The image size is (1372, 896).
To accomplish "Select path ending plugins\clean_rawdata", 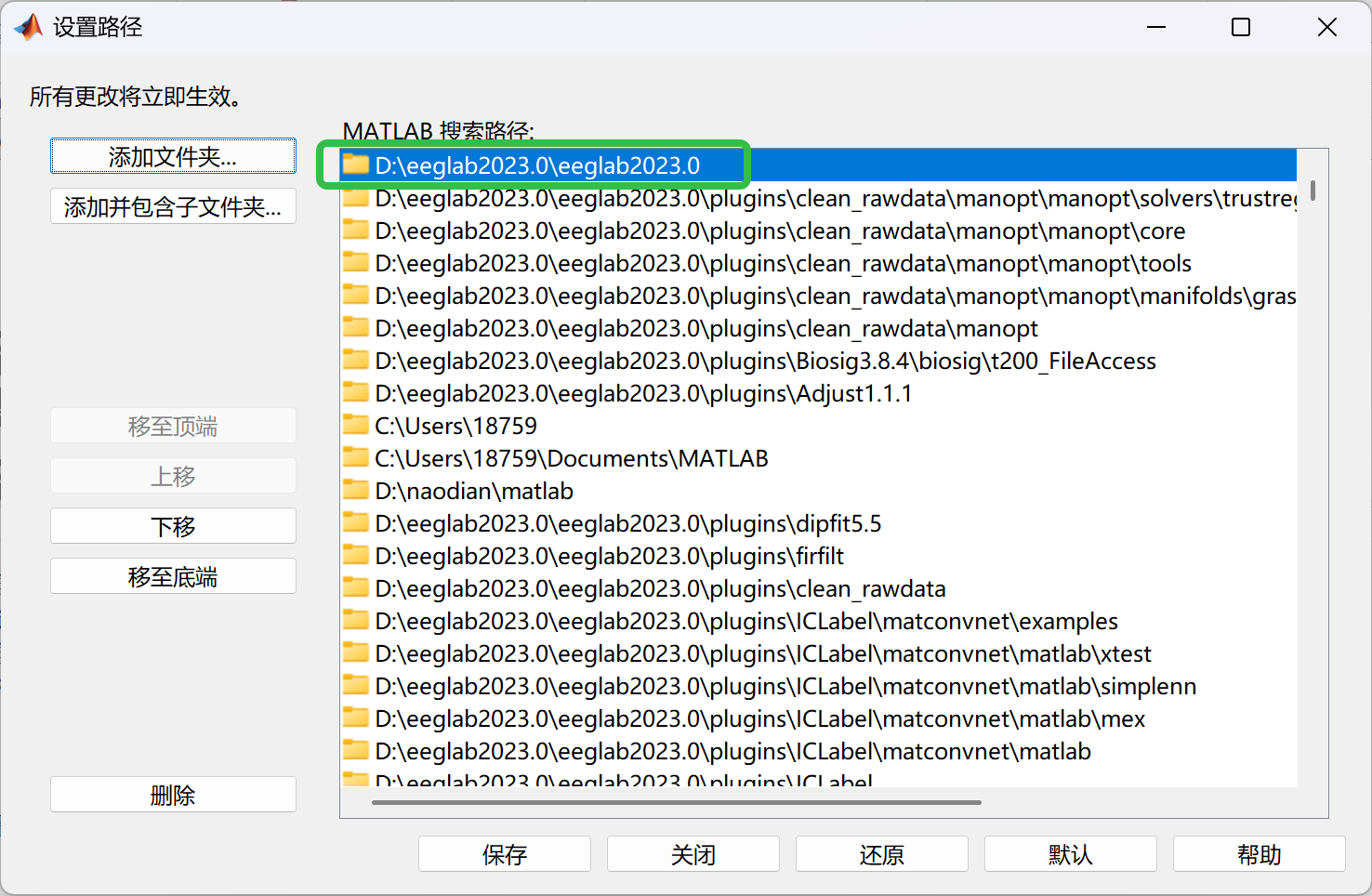I will [x=819, y=588].
